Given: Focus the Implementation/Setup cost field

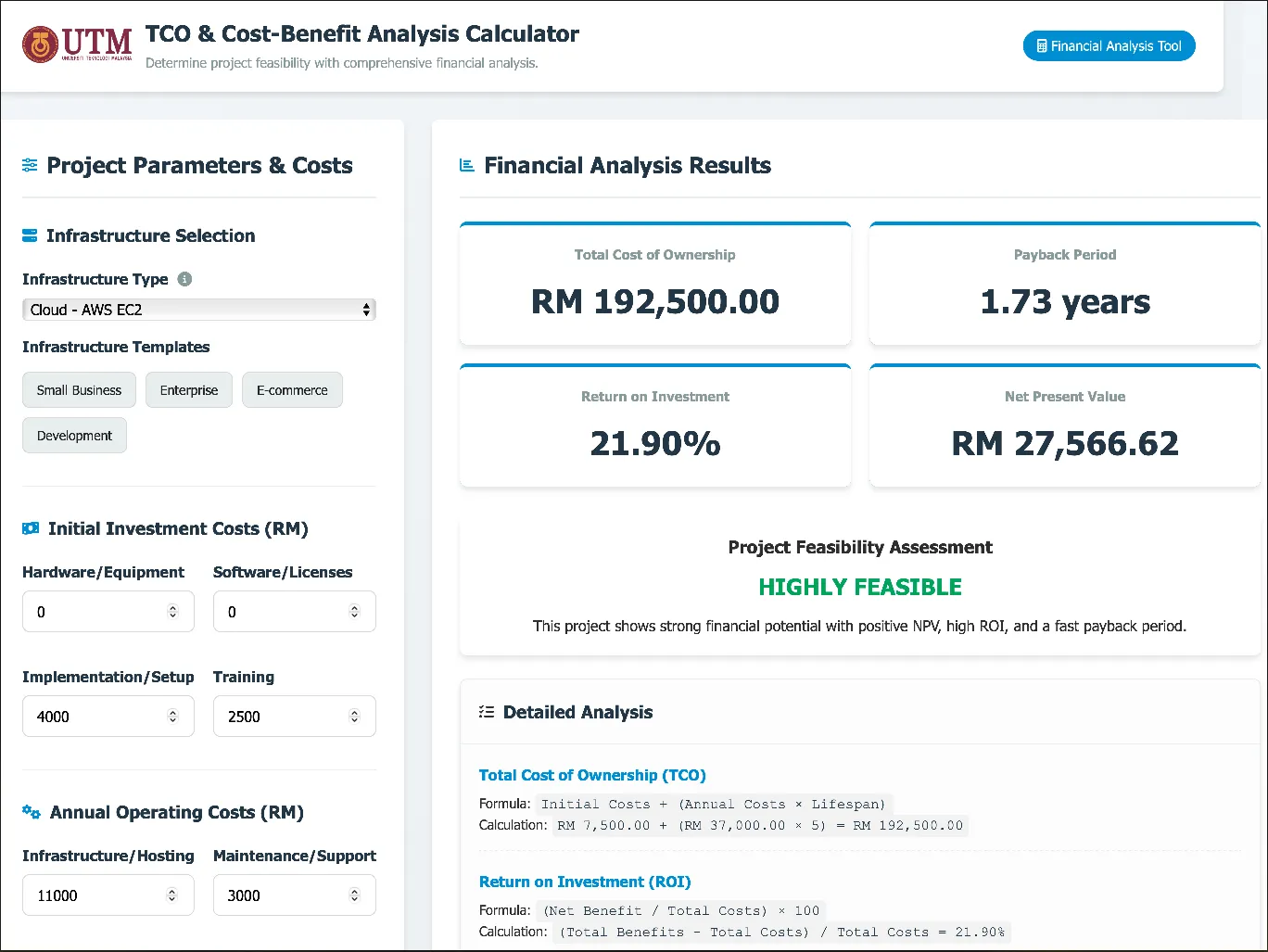Looking at the screenshot, I should pyautogui.click(x=97, y=717).
